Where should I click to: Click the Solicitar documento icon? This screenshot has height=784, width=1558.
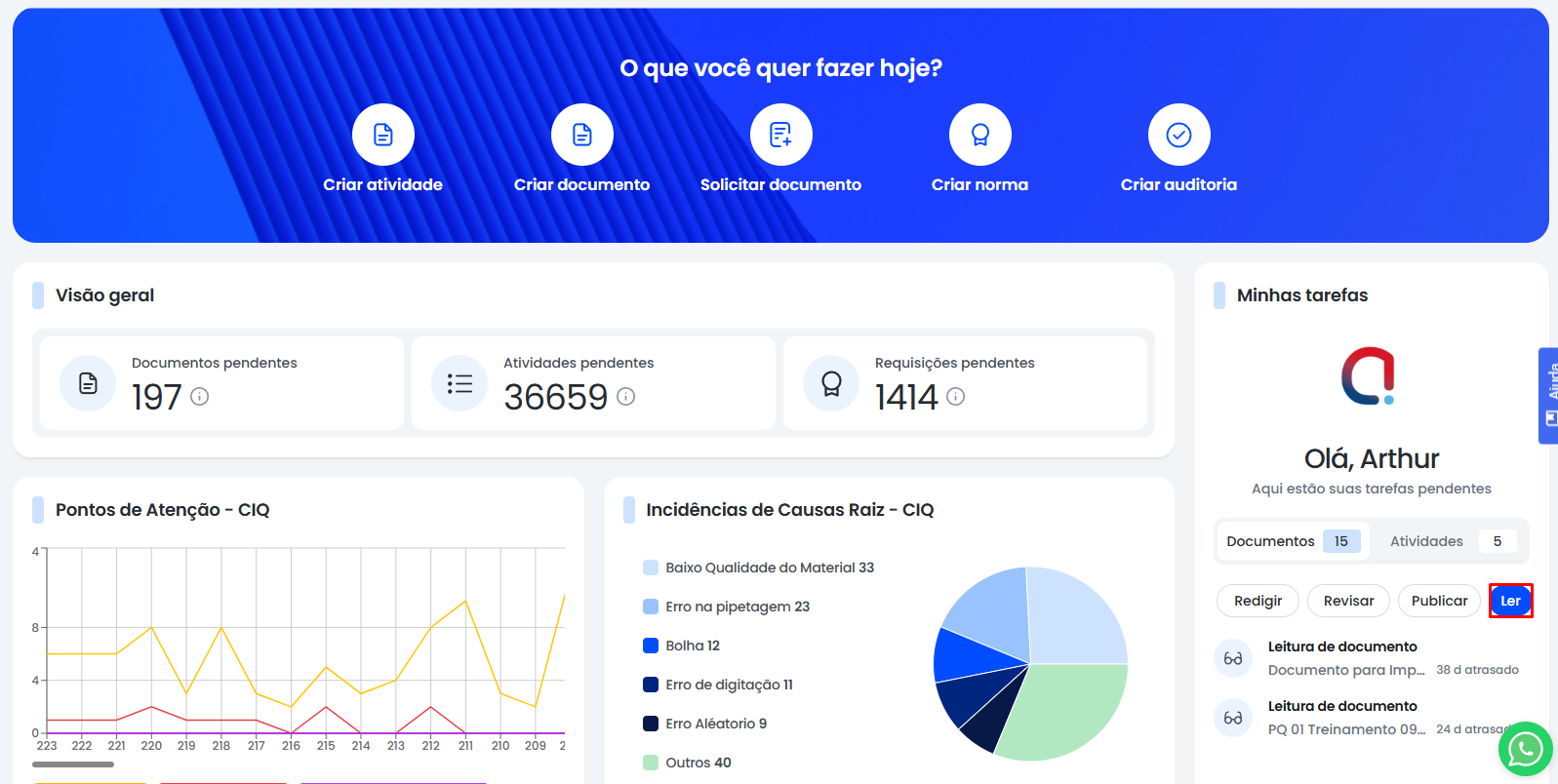click(780, 135)
